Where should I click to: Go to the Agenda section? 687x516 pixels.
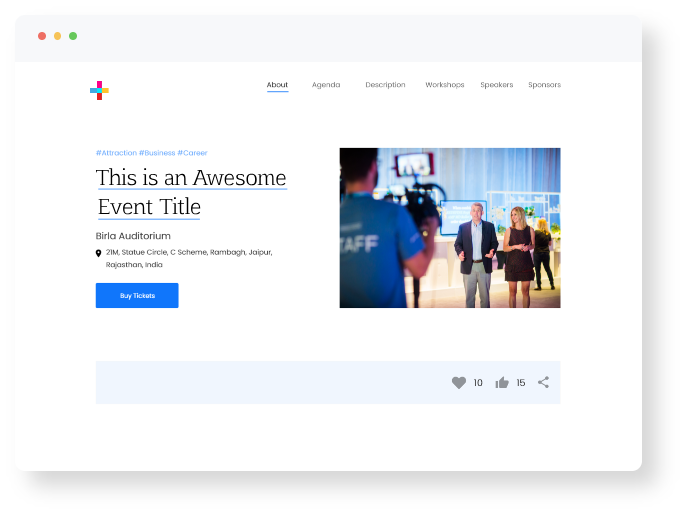[326, 85]
